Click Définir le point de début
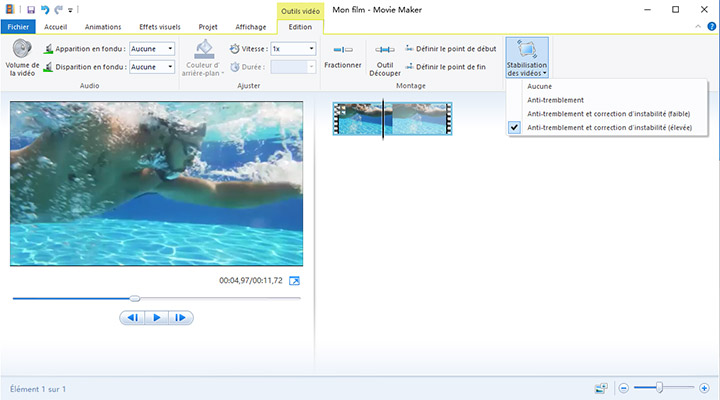The height and width of the screenshot is (400, 720). click(x=450, y=48)
